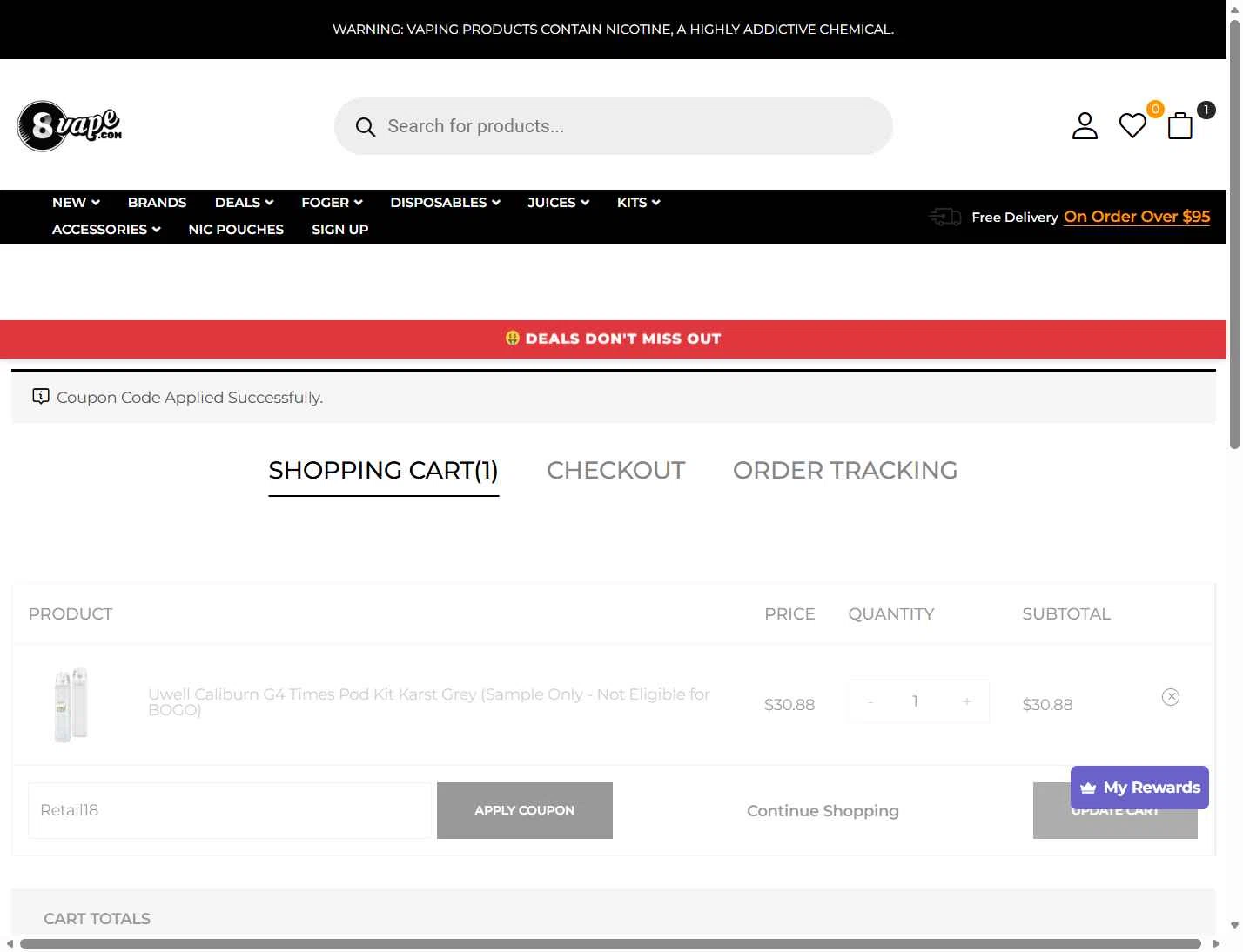Click the search magnifier icon
This screenshot has width=1243, height=952.
(x=366, y=127)
